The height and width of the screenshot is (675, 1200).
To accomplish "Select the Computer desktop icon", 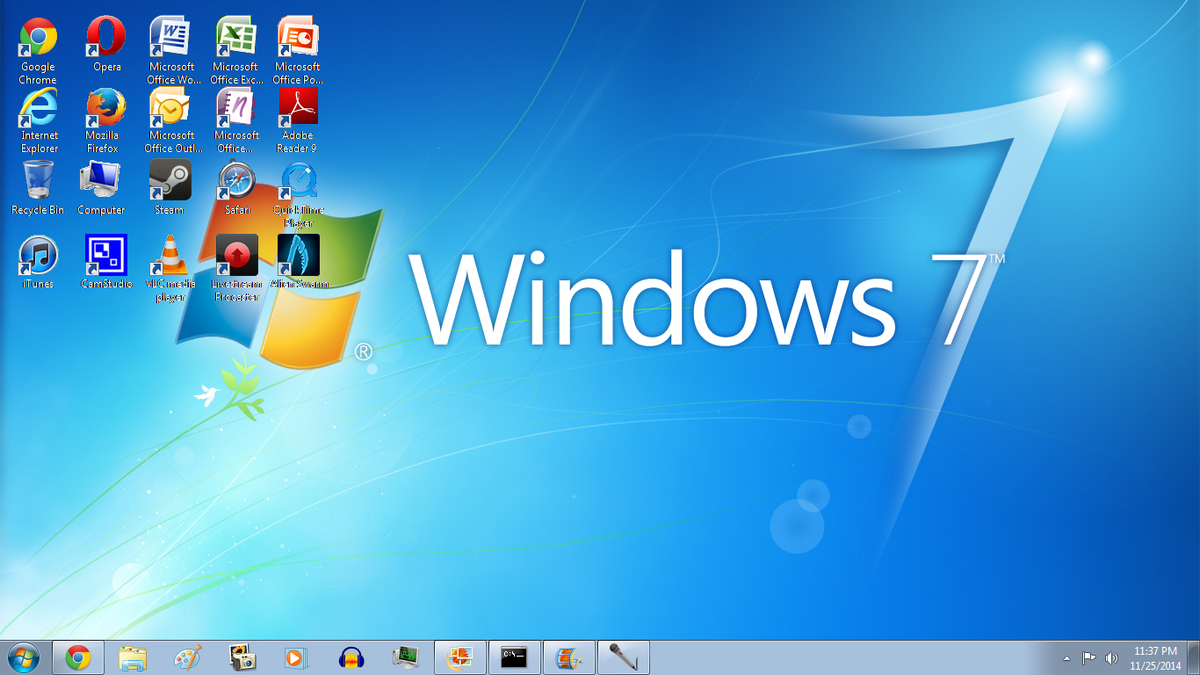I will click(101, 187).
